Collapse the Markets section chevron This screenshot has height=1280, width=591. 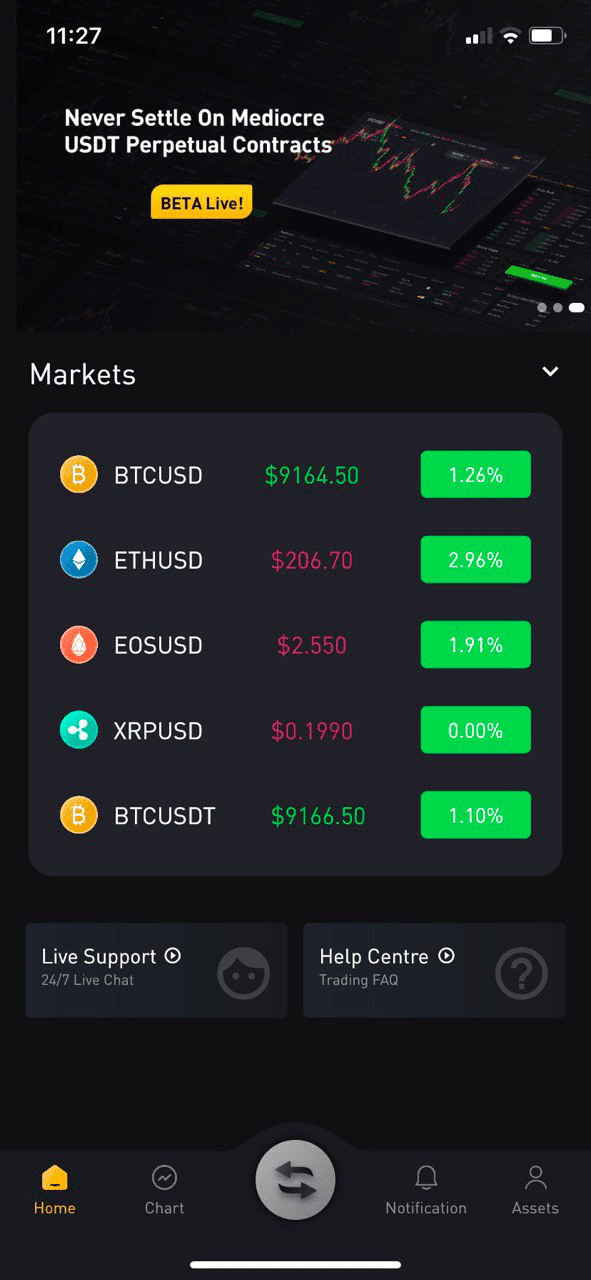coord(550,371)
